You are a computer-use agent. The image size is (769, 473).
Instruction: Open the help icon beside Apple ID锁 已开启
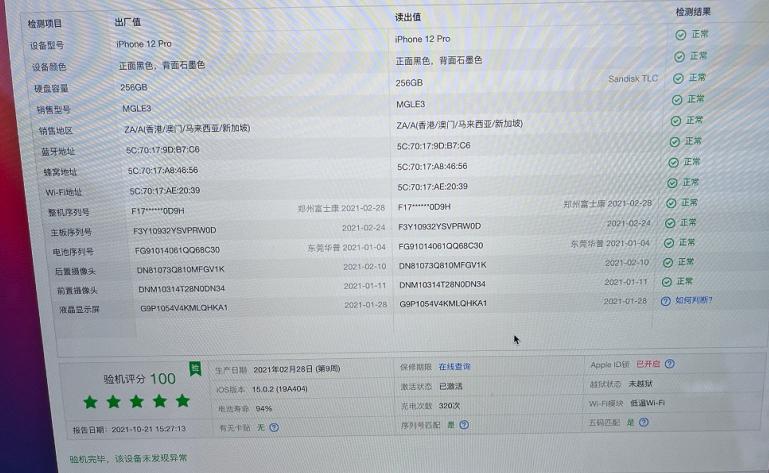pos(669,364)
